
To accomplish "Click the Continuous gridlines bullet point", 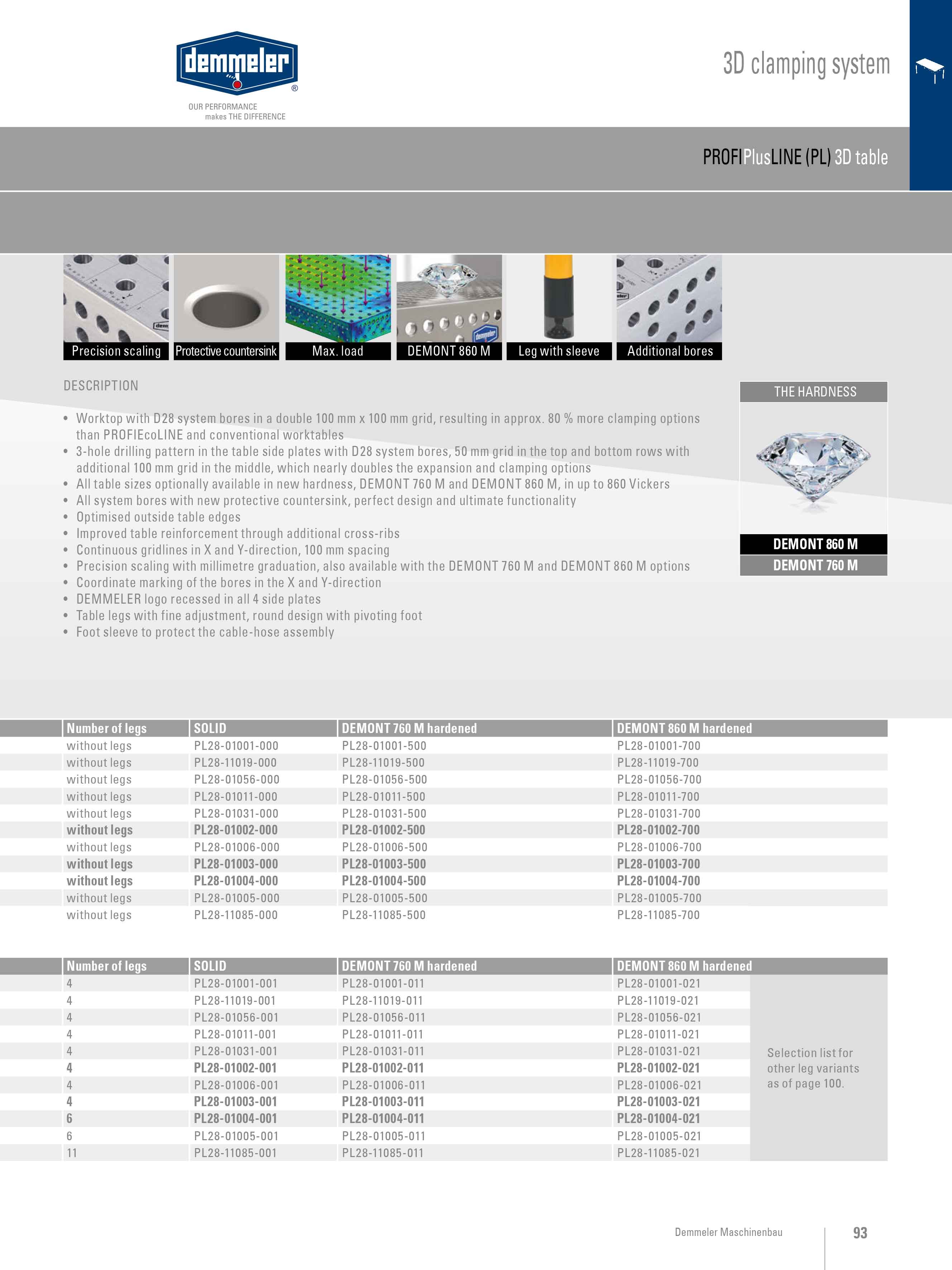I will [x=233, y=550].
